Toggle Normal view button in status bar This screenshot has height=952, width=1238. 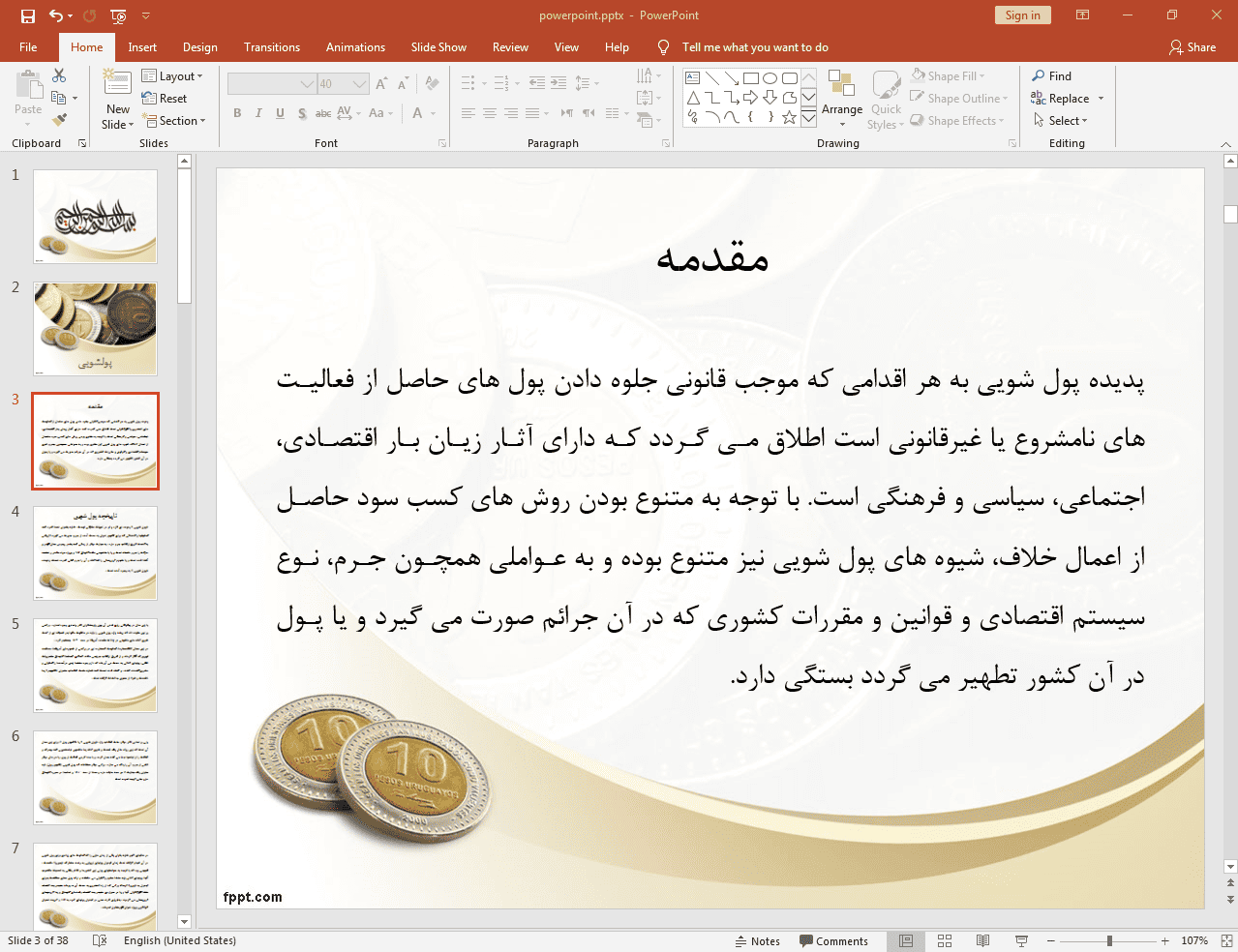point(906,940)
